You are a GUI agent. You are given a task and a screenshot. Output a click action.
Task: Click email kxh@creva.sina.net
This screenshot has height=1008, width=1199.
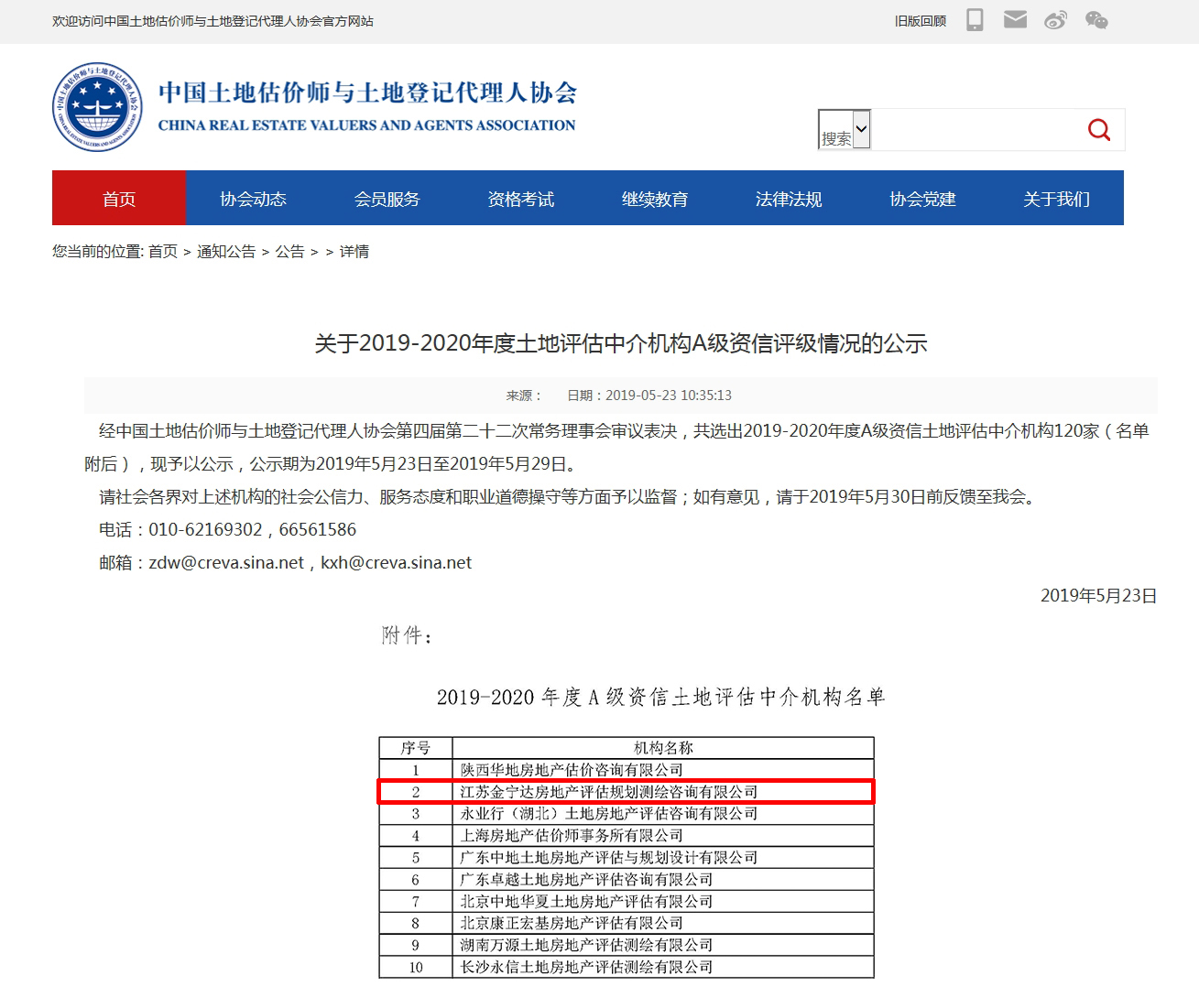pyautogui.click(x=397, y=563)
